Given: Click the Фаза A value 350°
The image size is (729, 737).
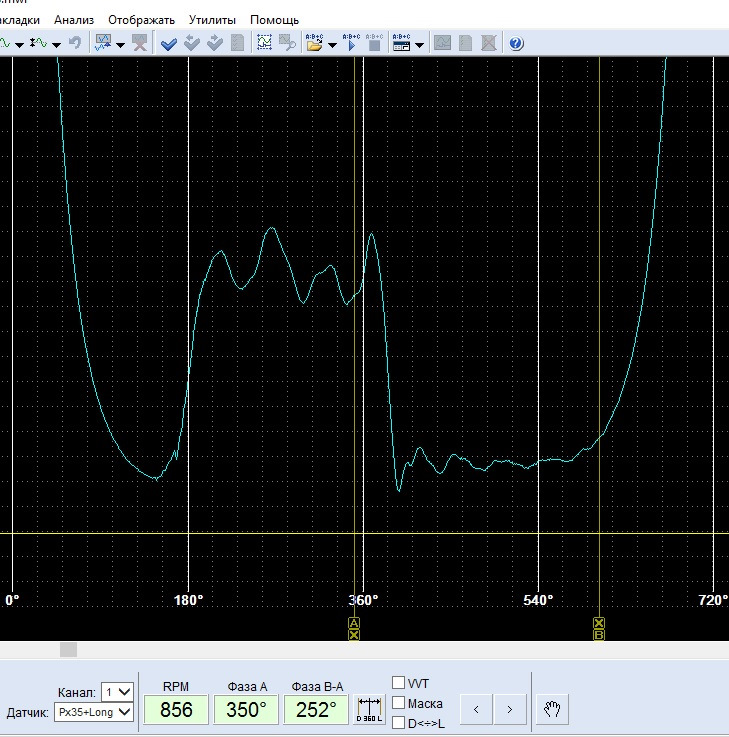Looking at the screenshot, I should click(246, 709).
